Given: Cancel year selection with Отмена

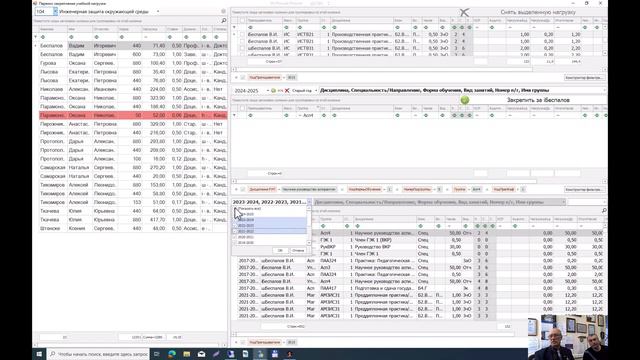Looking at the screenshot, I should tap(298, 250).
